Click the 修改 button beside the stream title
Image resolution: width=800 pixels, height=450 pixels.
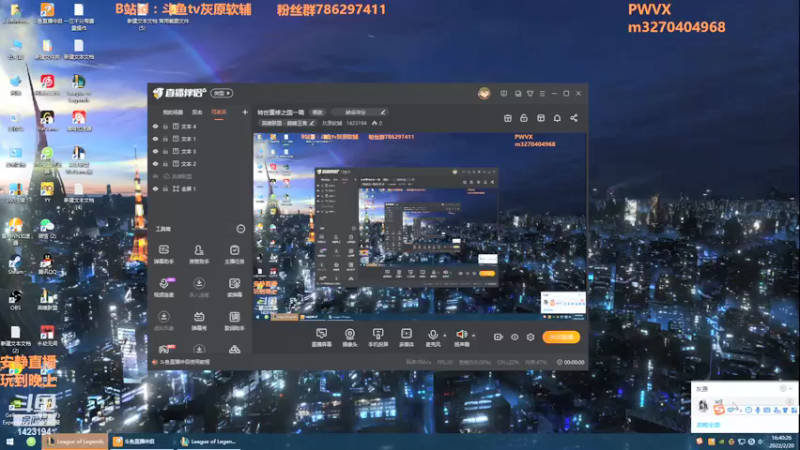tap(317, 112)
